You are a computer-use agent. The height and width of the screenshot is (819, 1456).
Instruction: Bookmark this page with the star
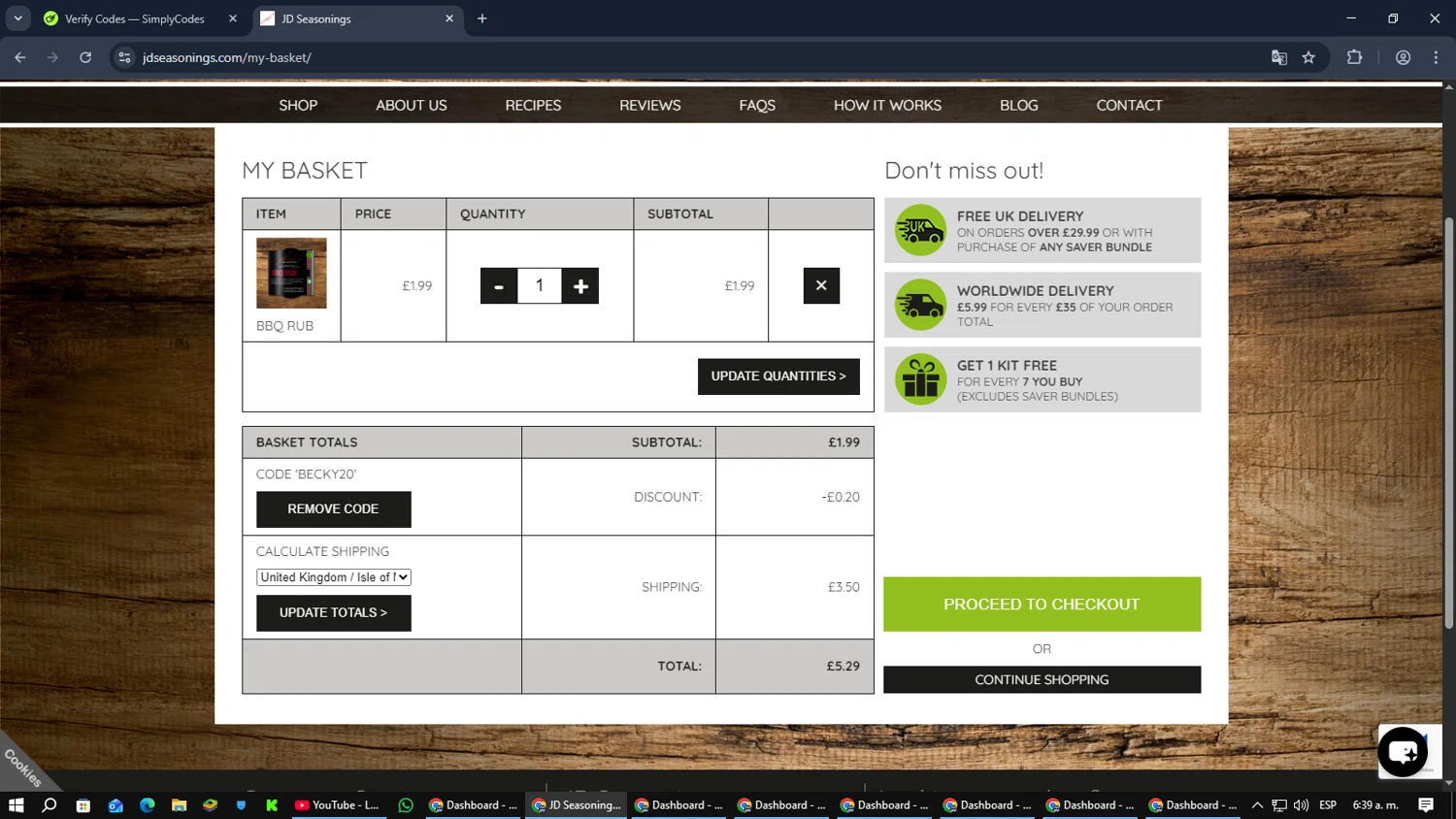click(1308, 57)
